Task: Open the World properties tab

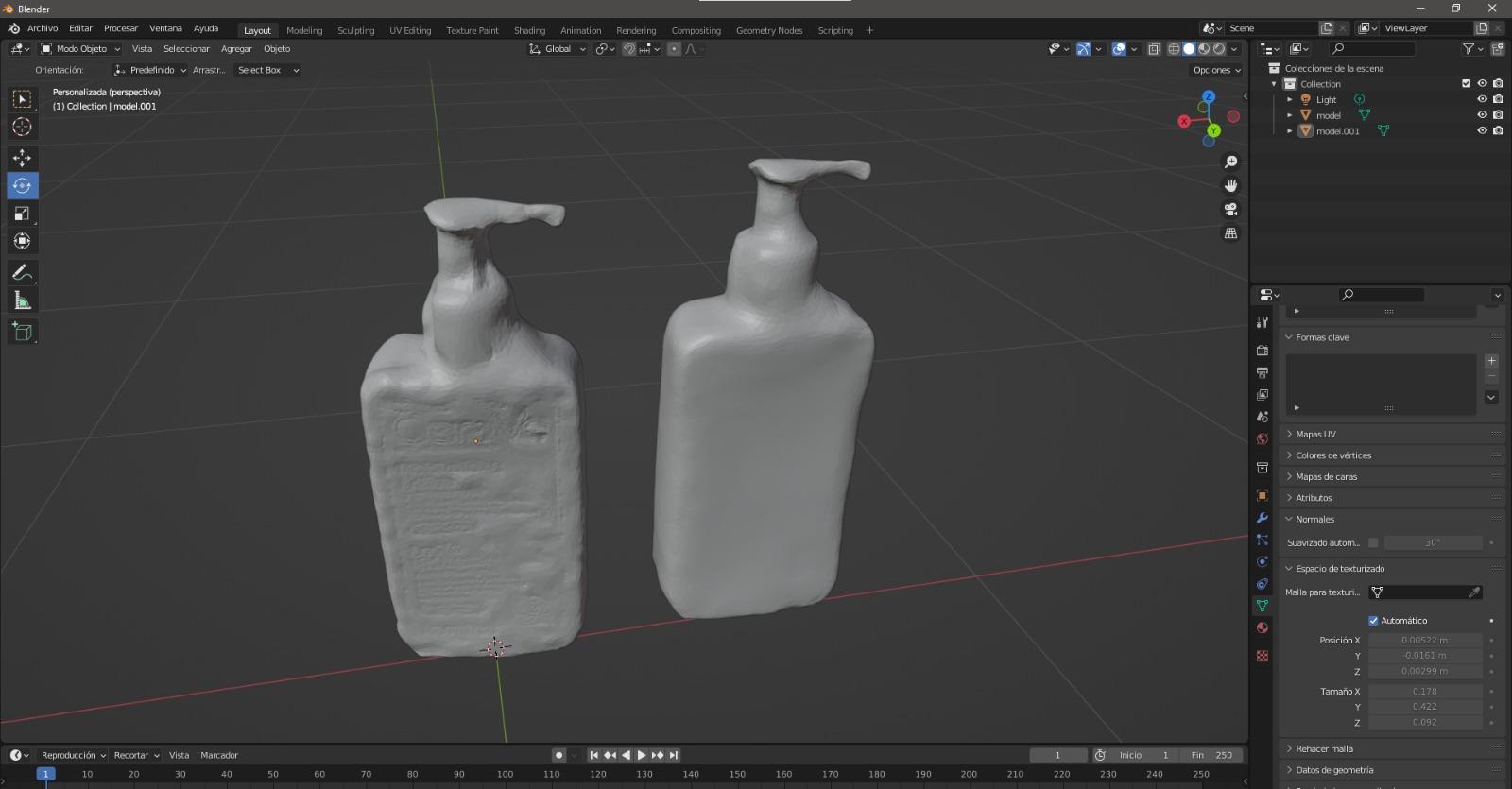Action: tap(1263, 439)
